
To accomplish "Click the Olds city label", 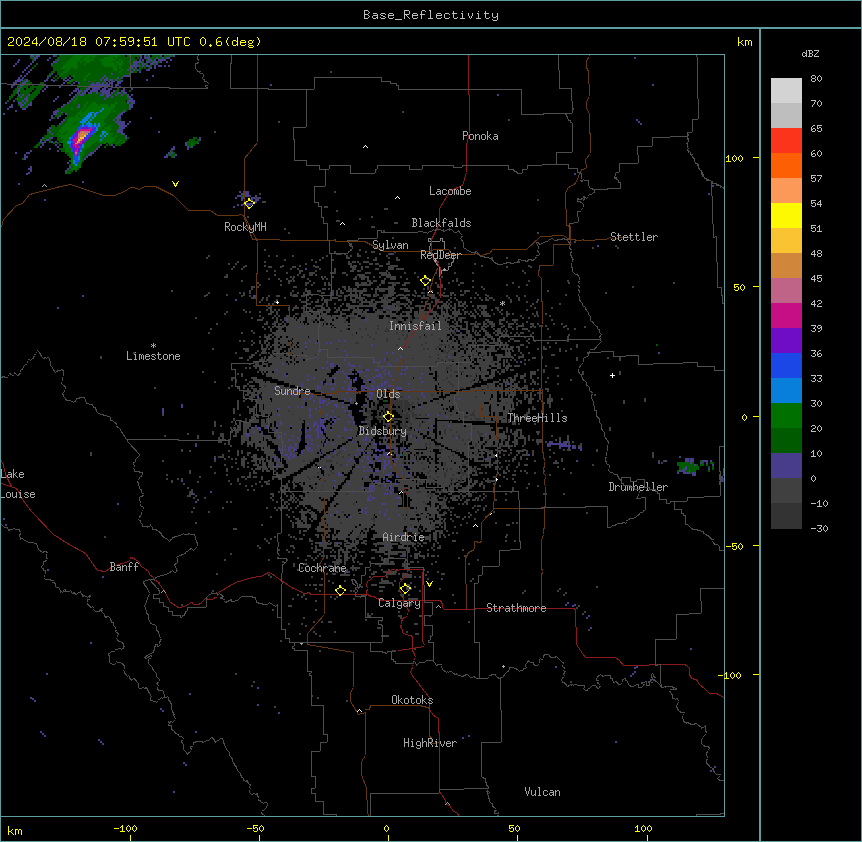I will [388, 394].
